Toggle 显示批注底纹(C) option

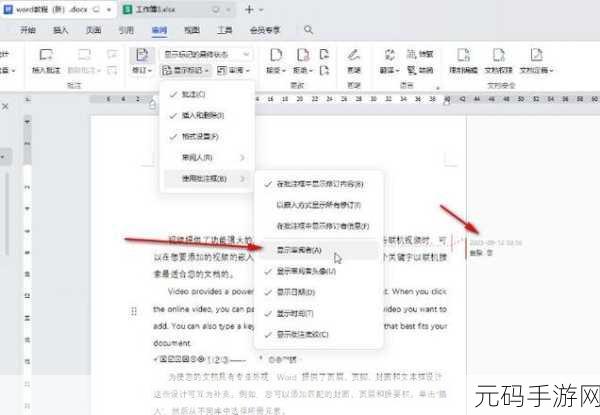point(318,335)
